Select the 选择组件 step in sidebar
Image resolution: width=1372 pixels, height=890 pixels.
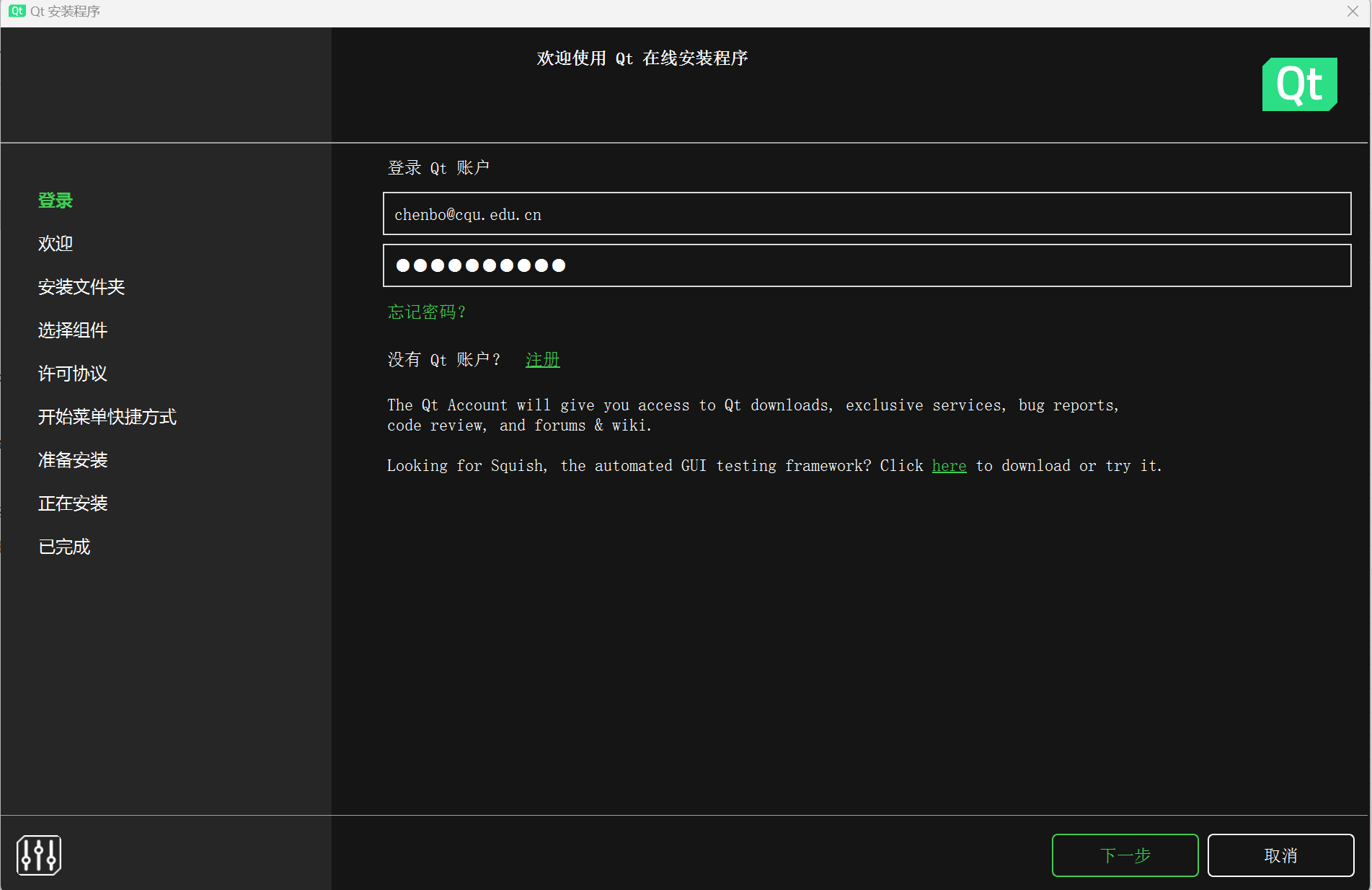click(73, 330)
